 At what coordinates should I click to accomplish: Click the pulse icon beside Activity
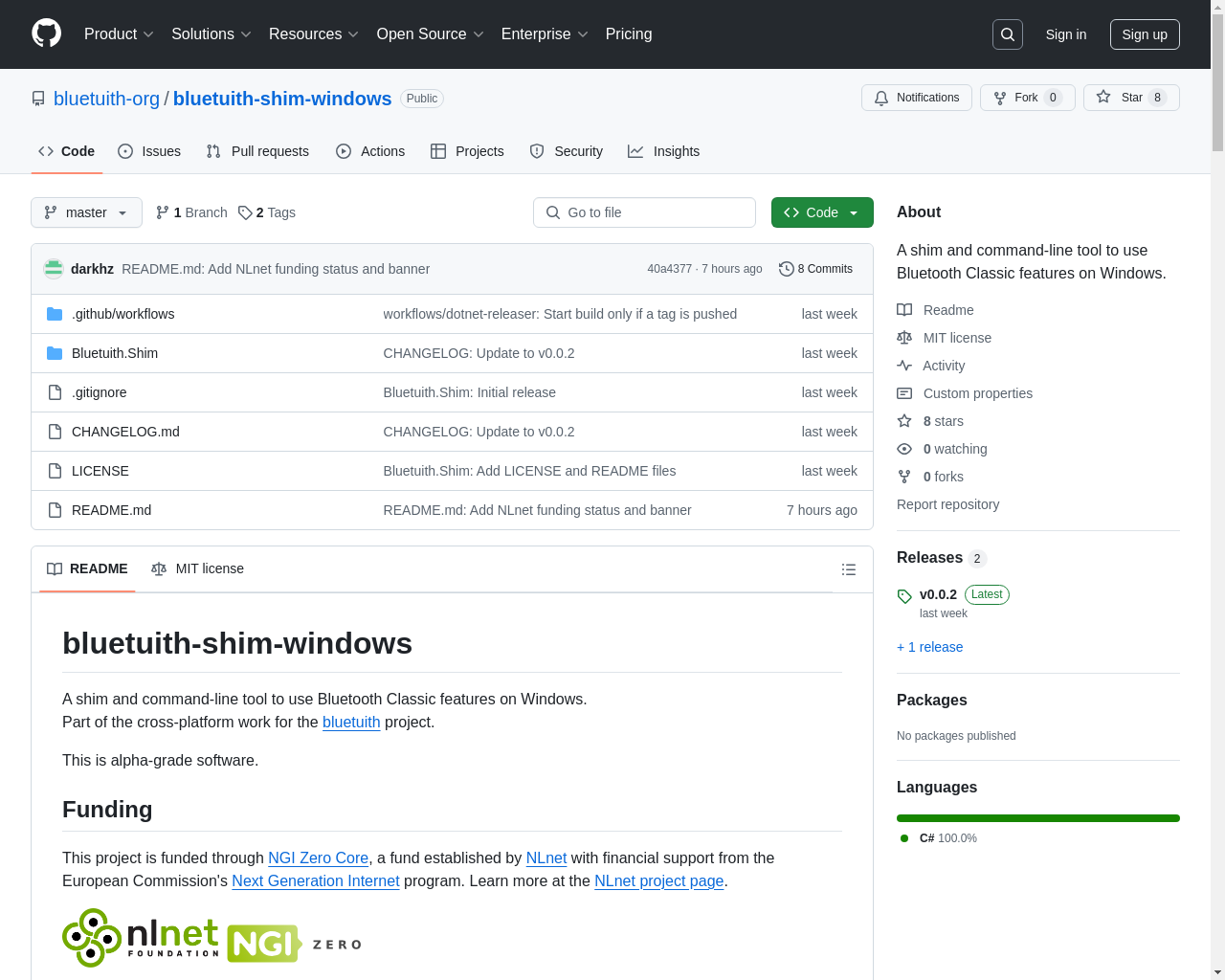tap(904, 366)
